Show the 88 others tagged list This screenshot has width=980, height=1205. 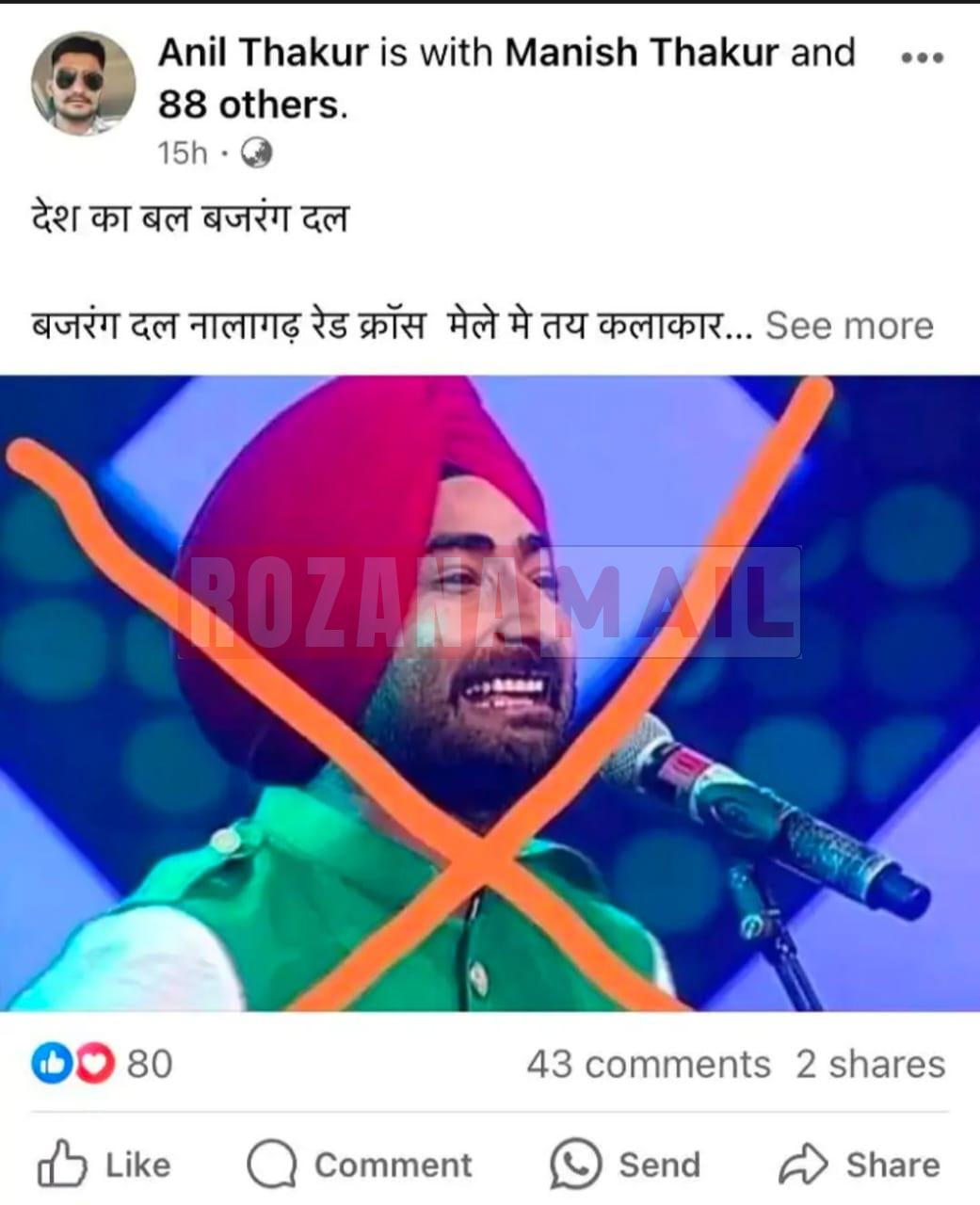[x=252, y=104]
